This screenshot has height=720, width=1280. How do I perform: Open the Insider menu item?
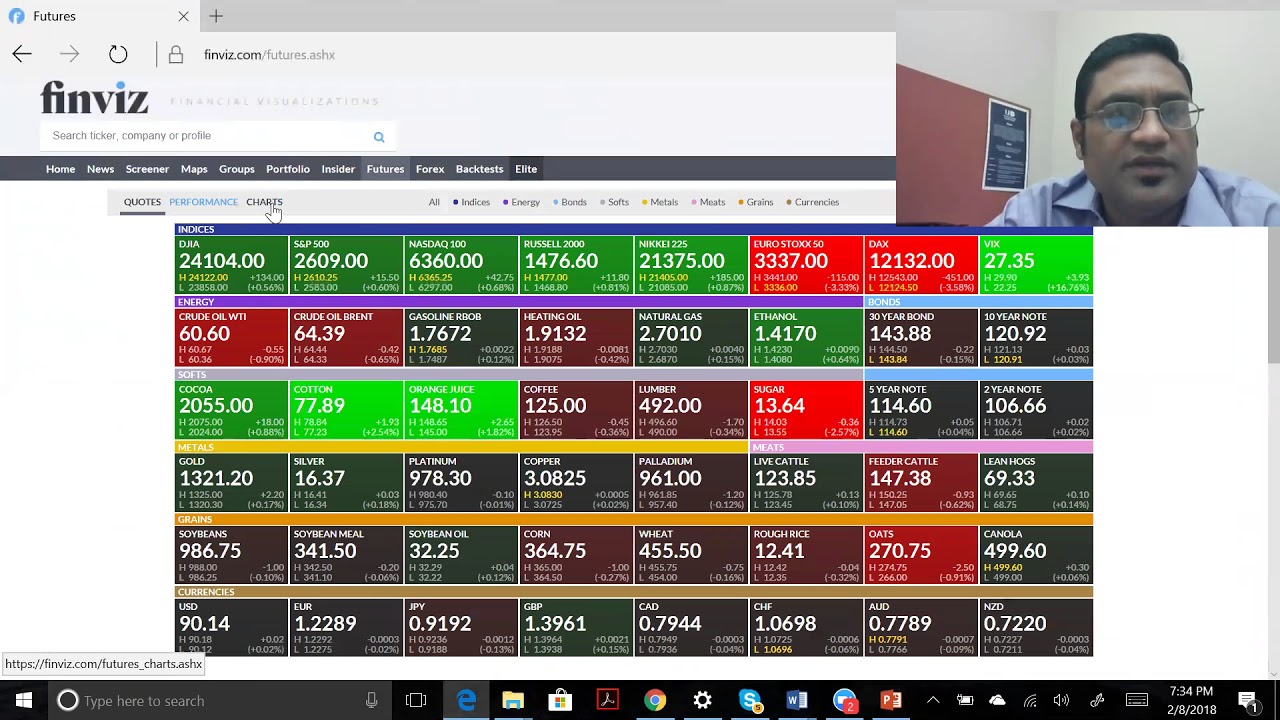[x=338, y=169]
